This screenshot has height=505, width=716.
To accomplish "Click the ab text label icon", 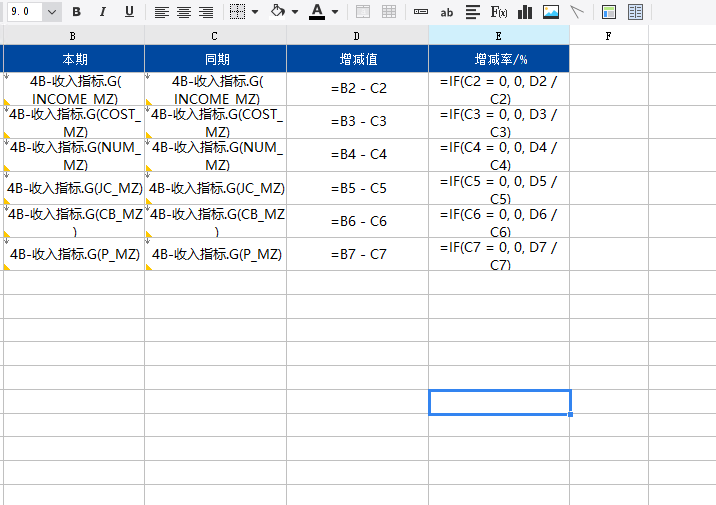I will [447, 13].
